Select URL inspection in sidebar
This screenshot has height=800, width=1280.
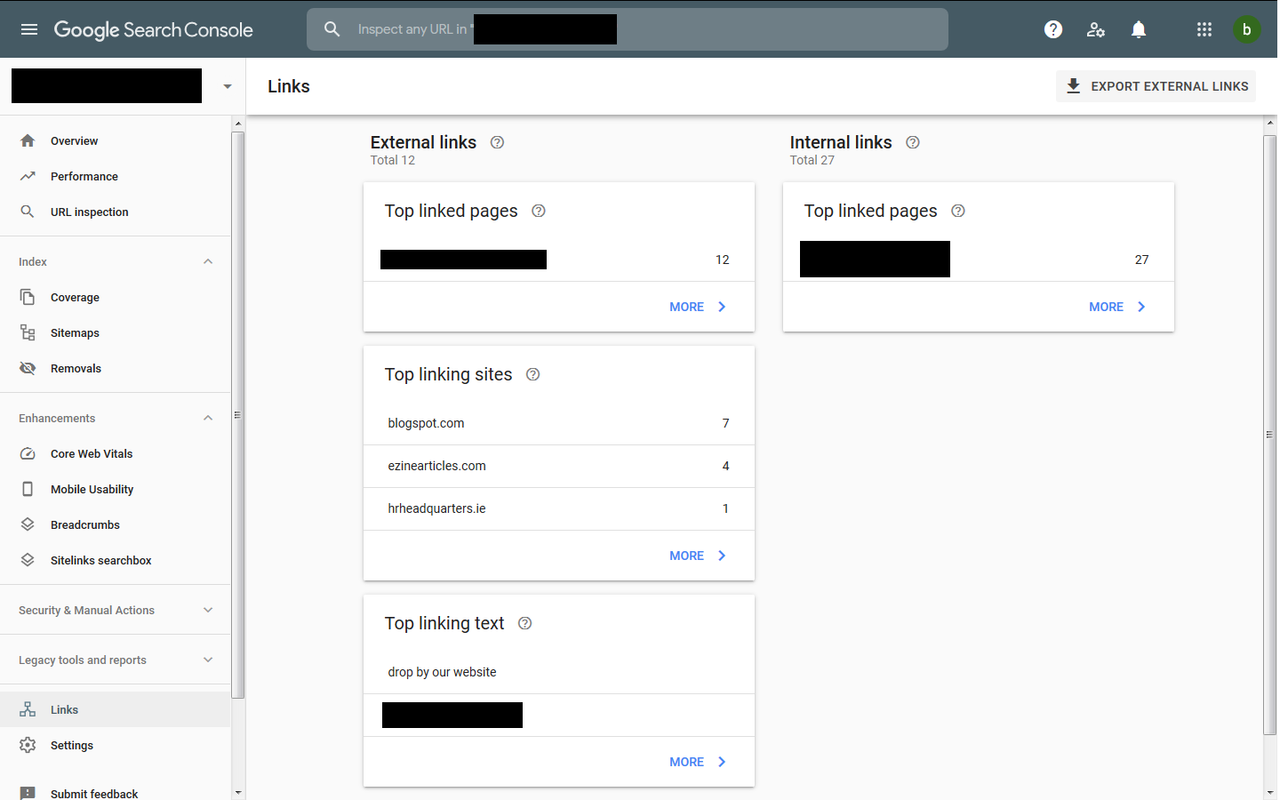(115, 212)
